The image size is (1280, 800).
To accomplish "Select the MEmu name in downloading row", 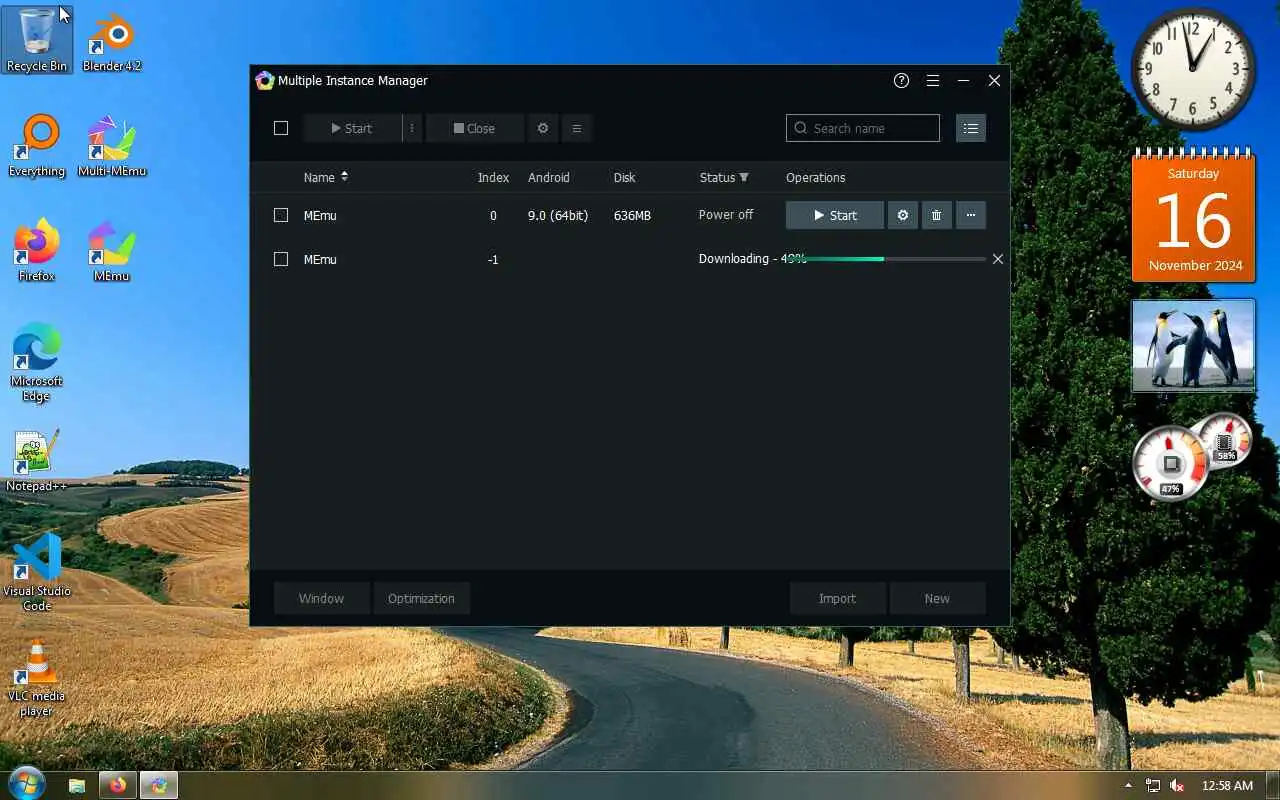I will (x=320, y=259).
